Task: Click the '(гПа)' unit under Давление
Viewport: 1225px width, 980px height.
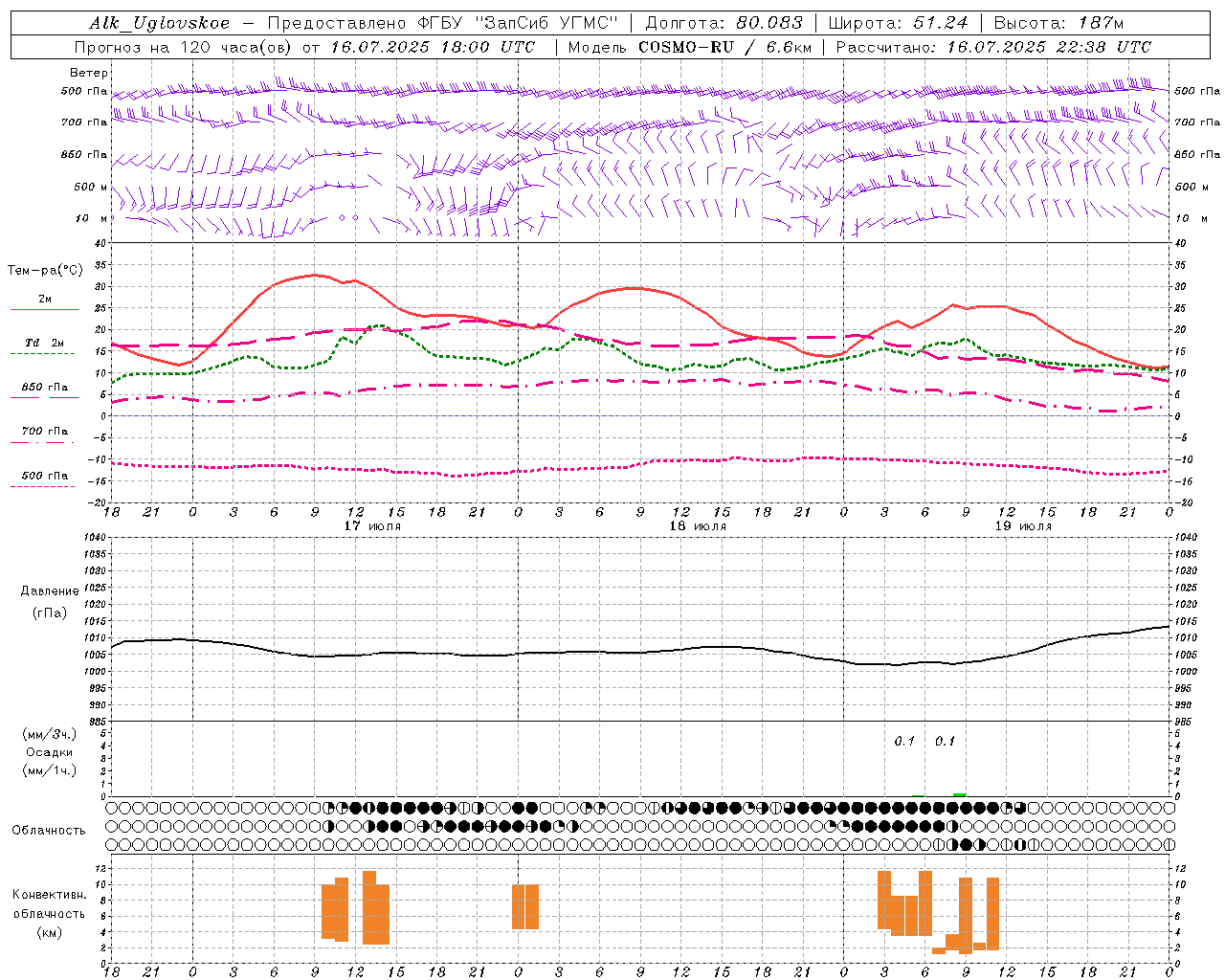Action: pos(50,613)
